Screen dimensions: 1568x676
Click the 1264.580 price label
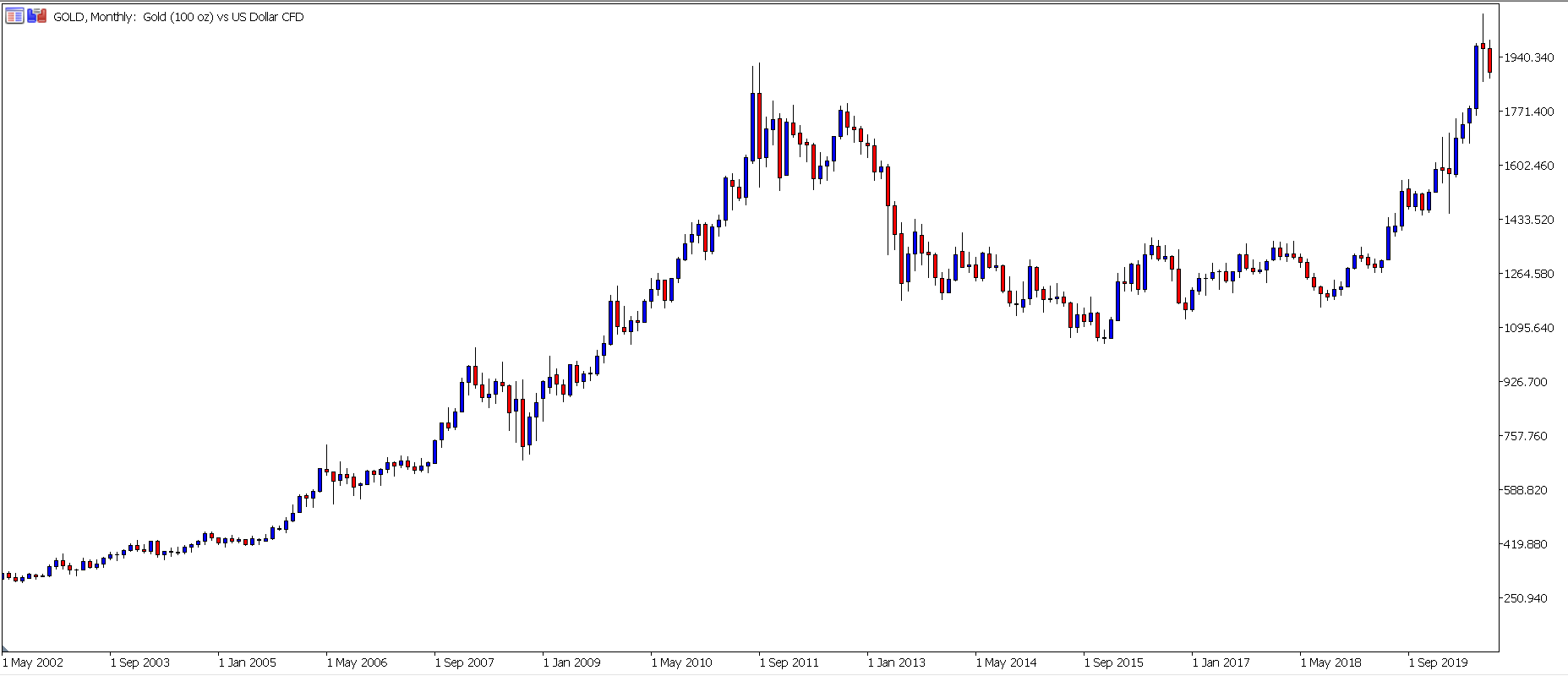1528,274
